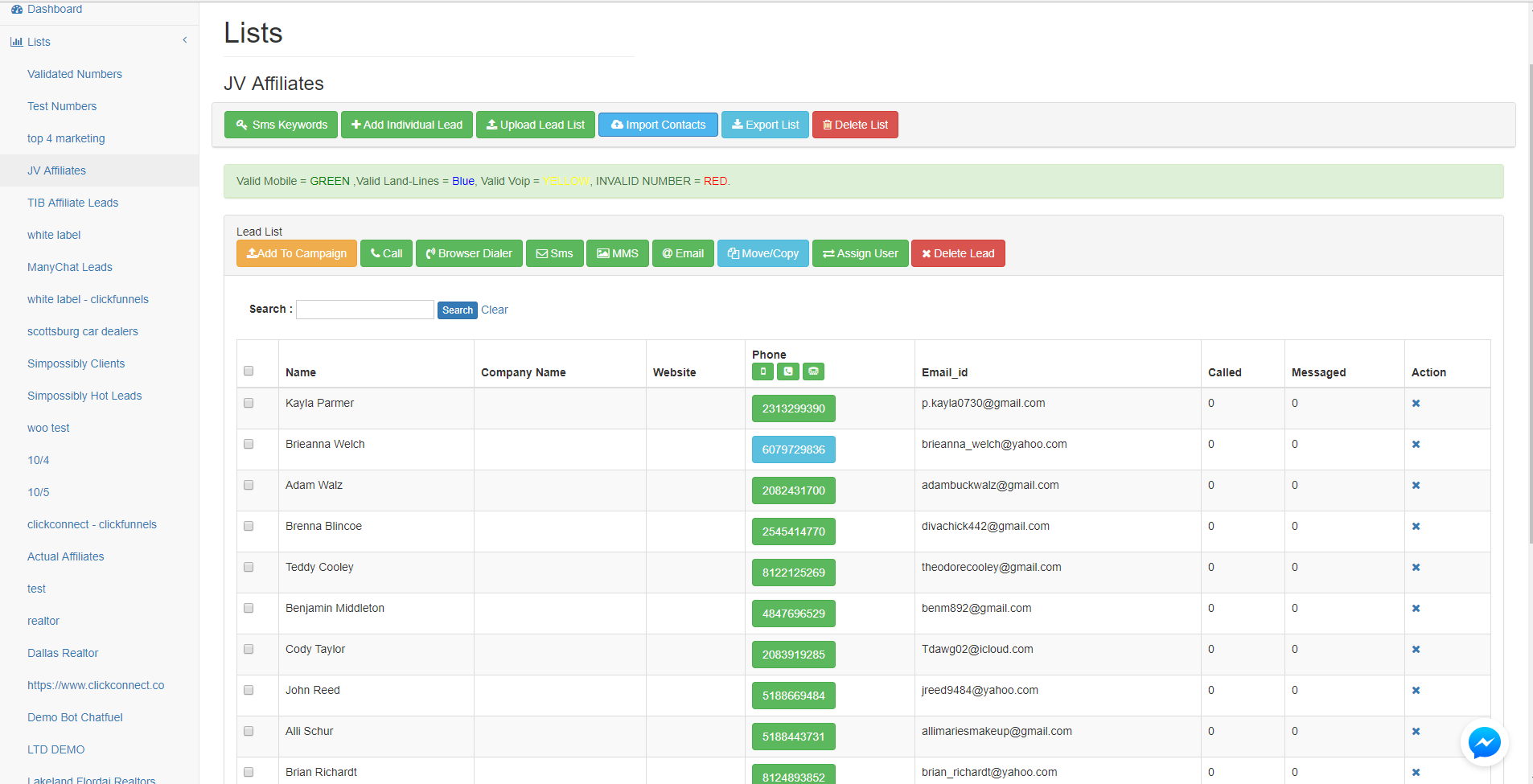Click the Lists bar chart icon
The height and width of the screenshot is (784, 1533).
pos(16,42)
